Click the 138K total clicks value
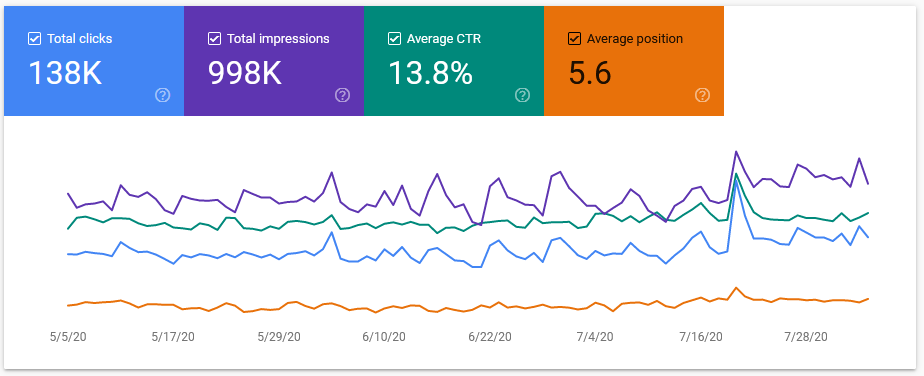The image size is (924, 376). (65, 74)
